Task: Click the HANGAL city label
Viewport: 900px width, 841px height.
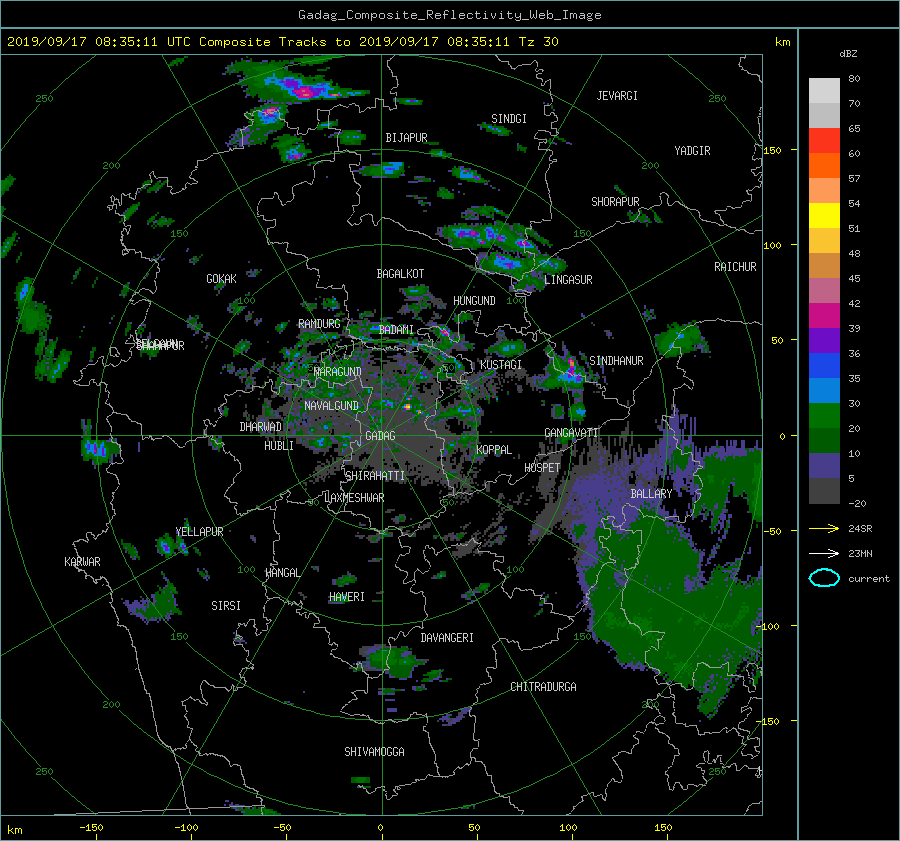Action: [x=282, y=573]
